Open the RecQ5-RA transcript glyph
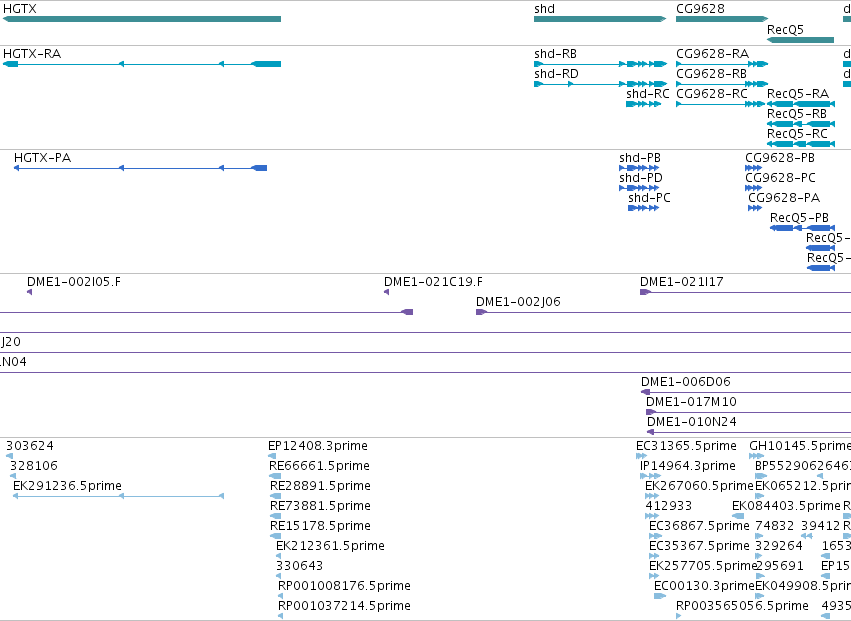This screenshot has width=851, height=621. pos(800,104)
